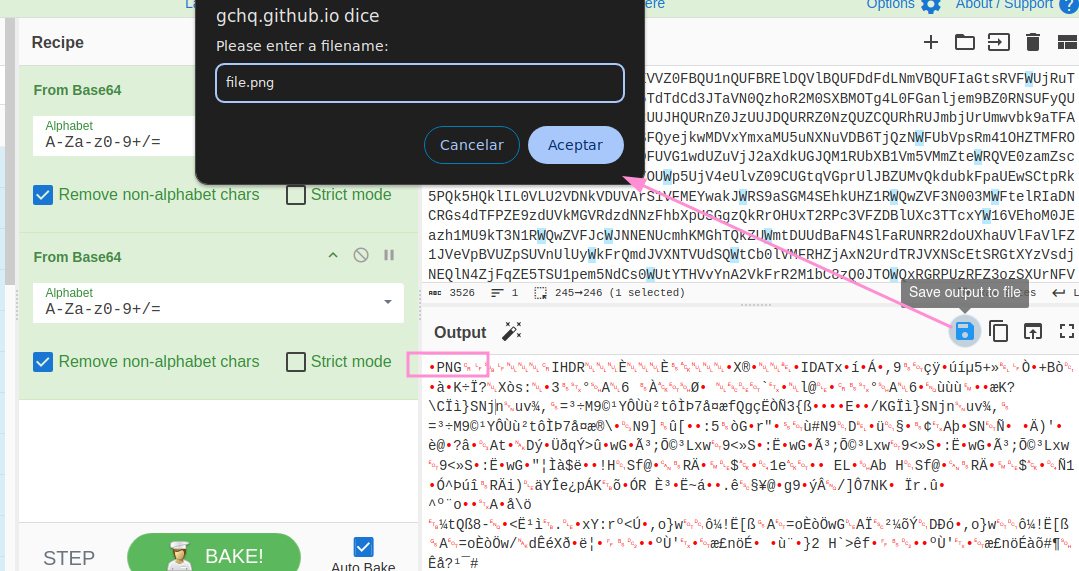Replace input with output icon
1079x571 pixels.
(x=1032, y=331)
